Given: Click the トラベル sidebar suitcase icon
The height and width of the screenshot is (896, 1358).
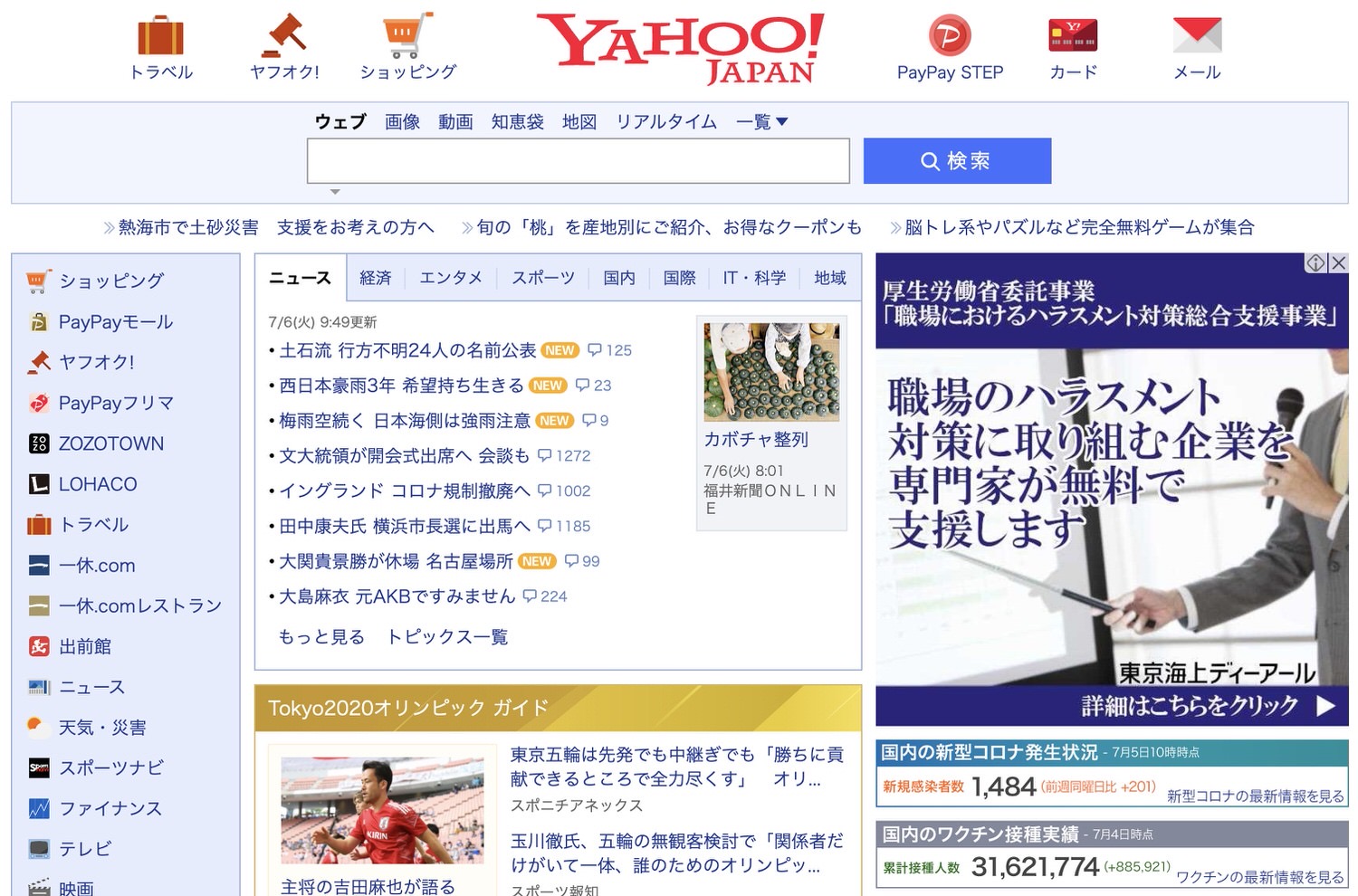Looking at the screenshot, I should click(38, 525).
